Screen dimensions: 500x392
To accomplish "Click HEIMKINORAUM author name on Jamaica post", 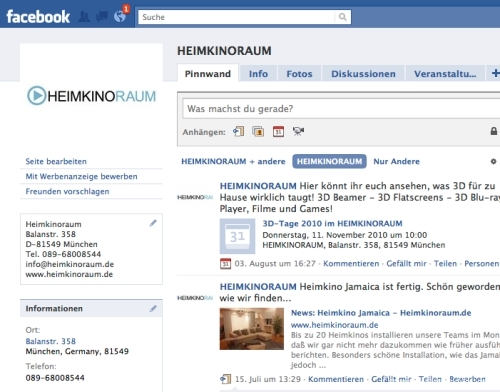I will (258, 286).
